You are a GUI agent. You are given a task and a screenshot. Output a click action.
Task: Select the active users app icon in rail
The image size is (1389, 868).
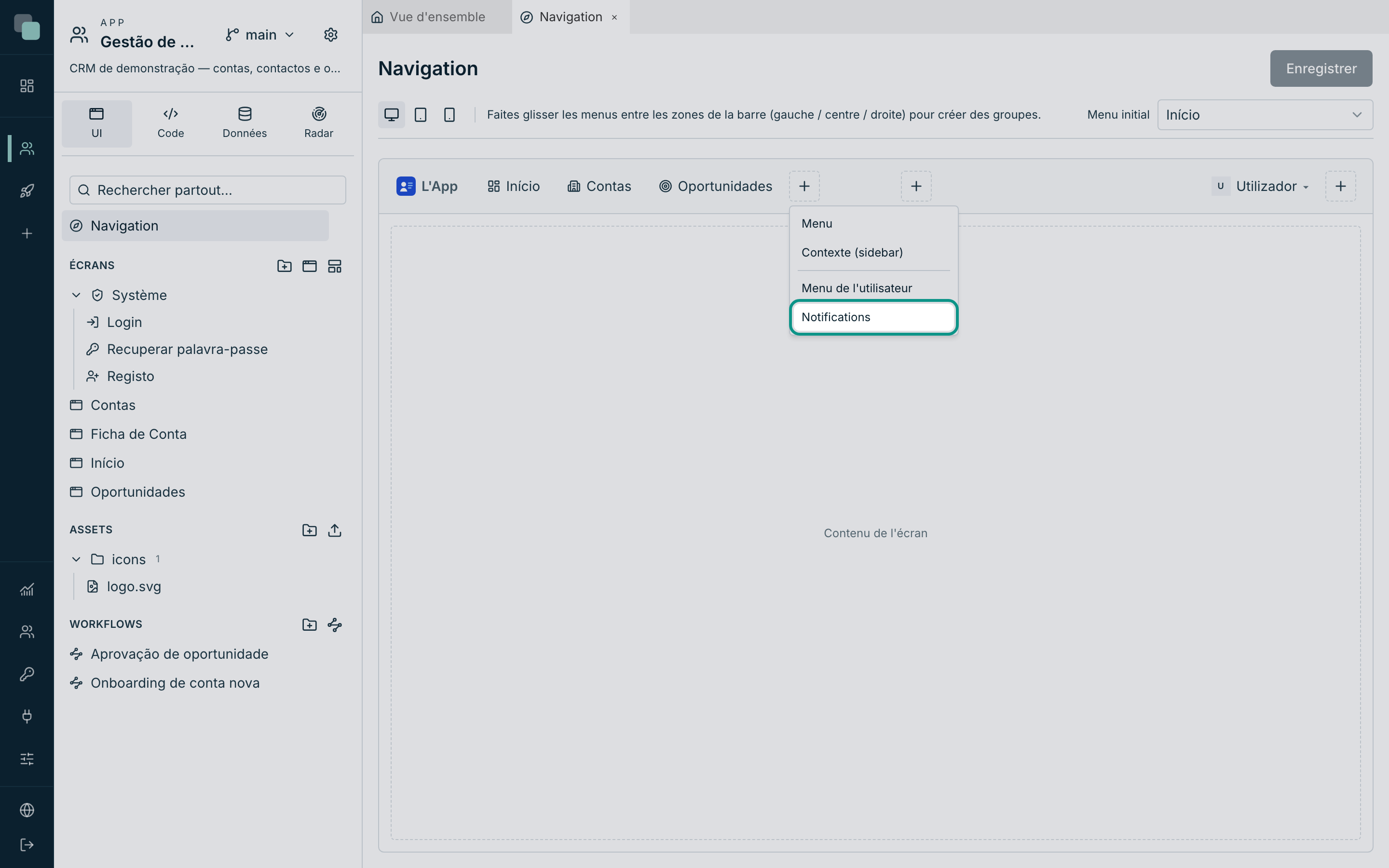pos(27,148)
